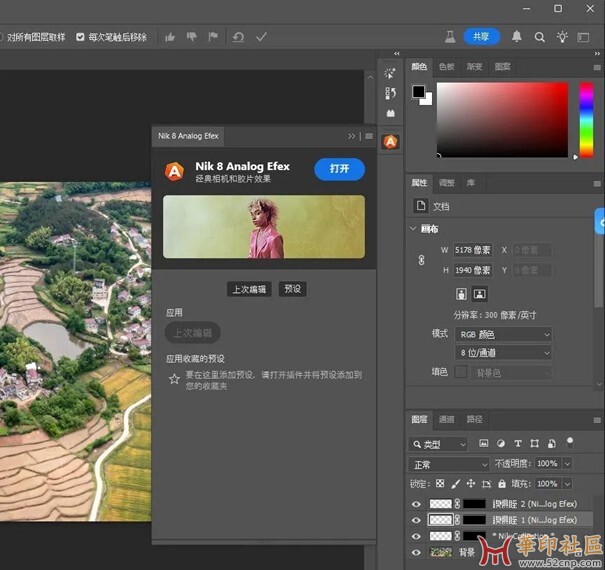Click the foreground color swatch

point(418,91)
